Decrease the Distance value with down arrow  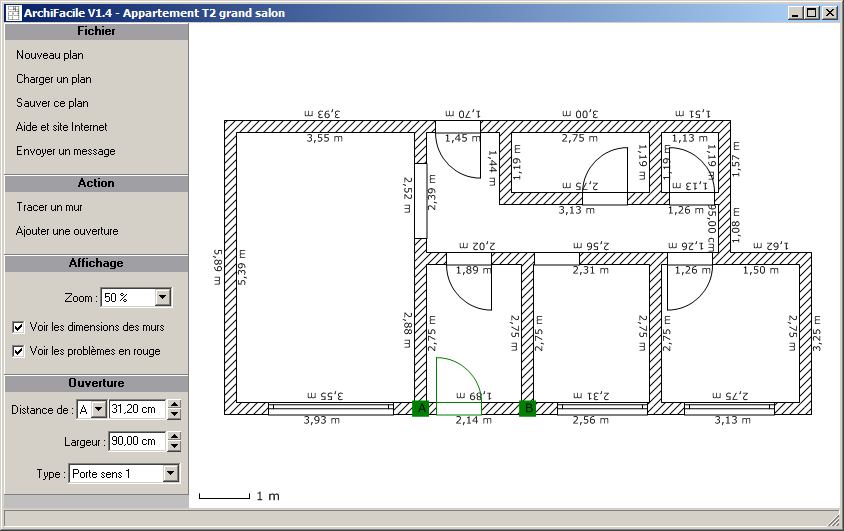click(x=174, y=414)
